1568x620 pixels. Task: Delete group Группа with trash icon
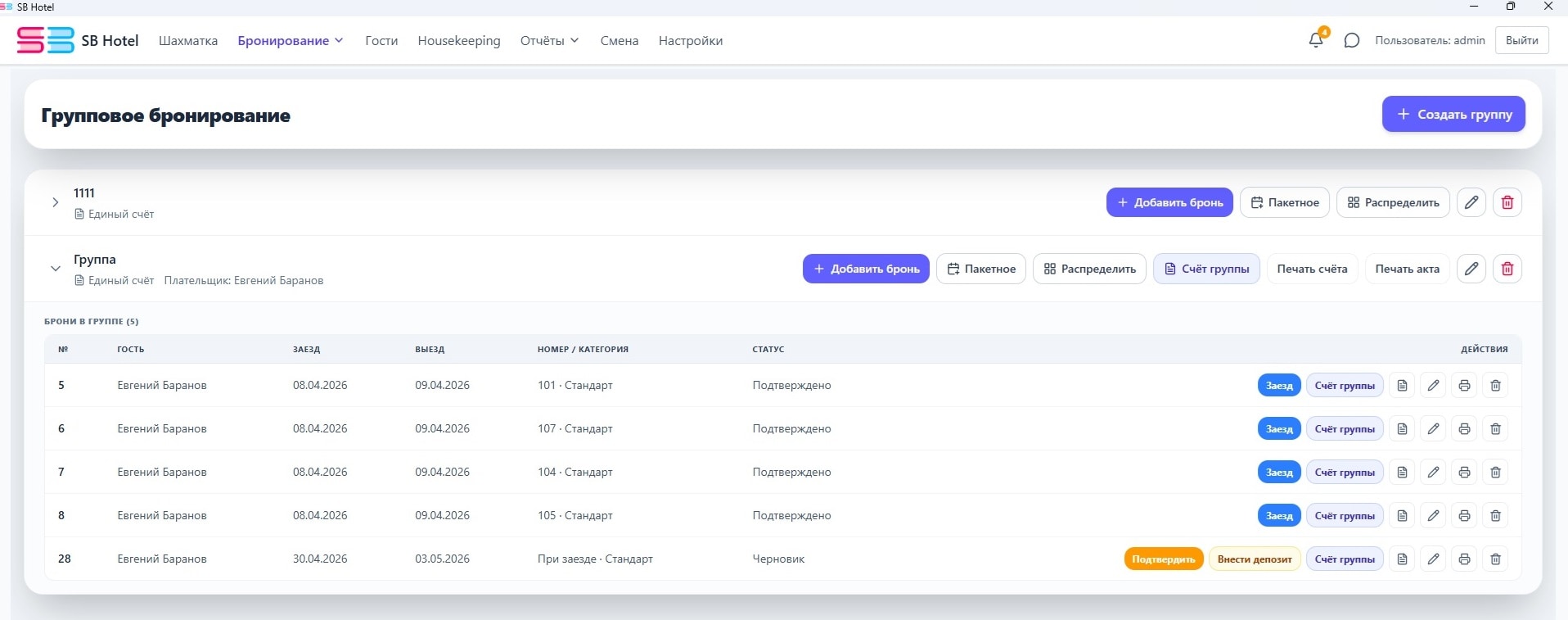(x=1507, y=269)
